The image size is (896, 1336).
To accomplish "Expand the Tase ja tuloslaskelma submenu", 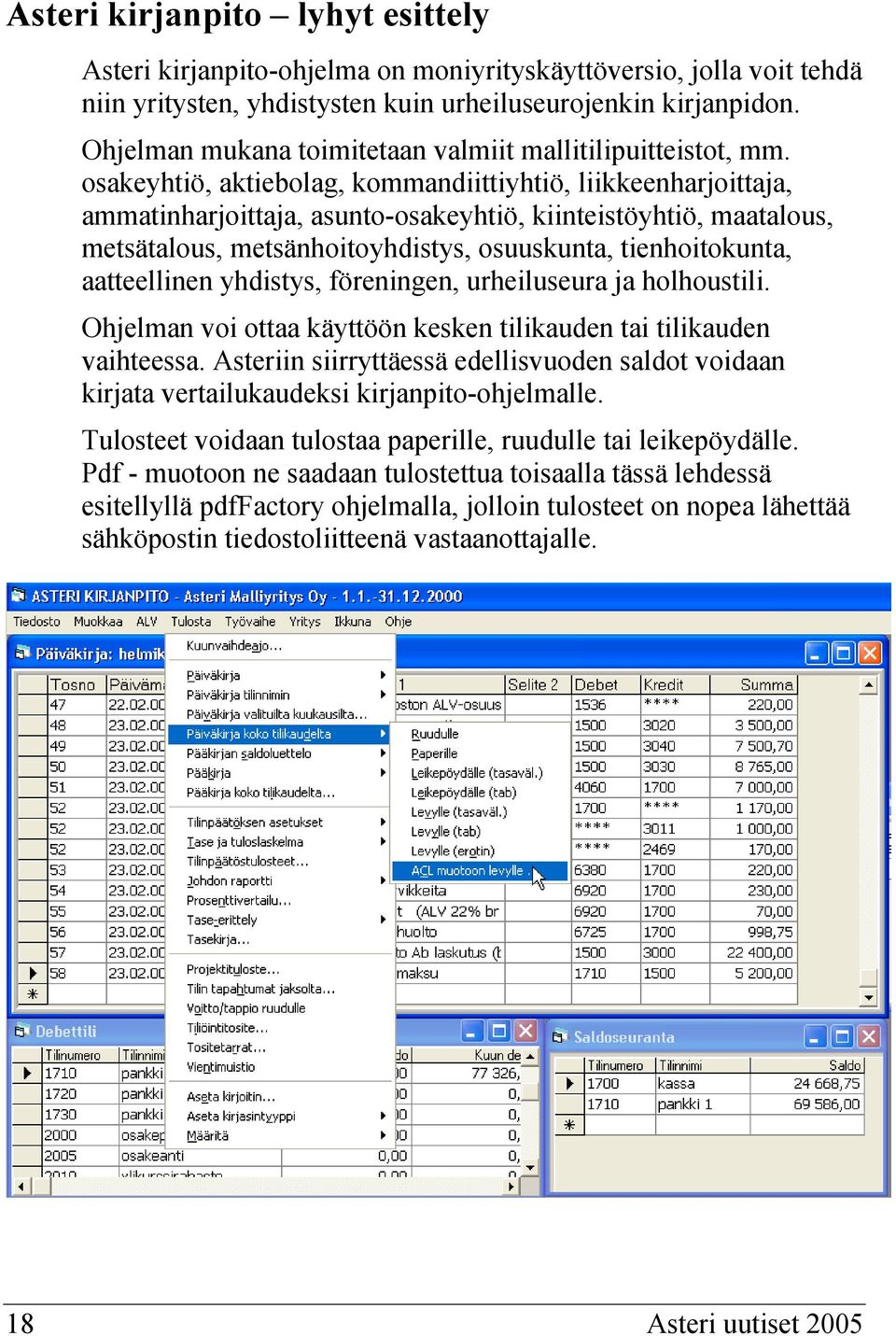I will pos(279,842).
